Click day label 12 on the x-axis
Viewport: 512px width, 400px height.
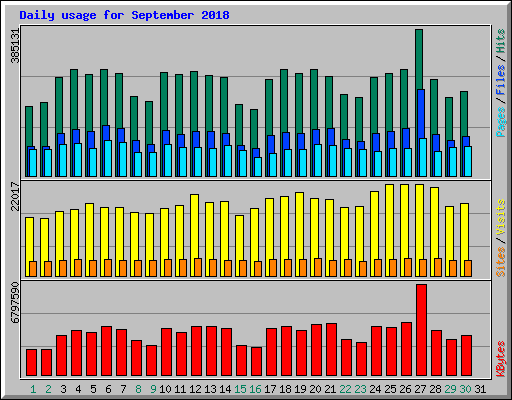pos(195,389)
